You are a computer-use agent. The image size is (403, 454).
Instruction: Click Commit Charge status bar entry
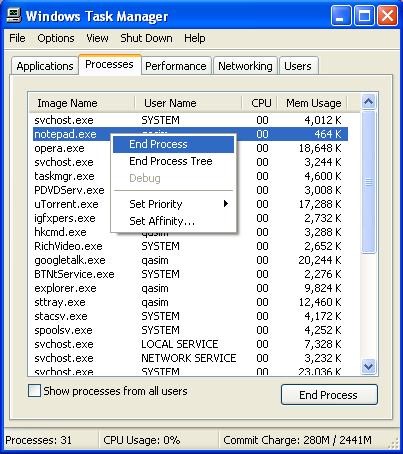297,440
